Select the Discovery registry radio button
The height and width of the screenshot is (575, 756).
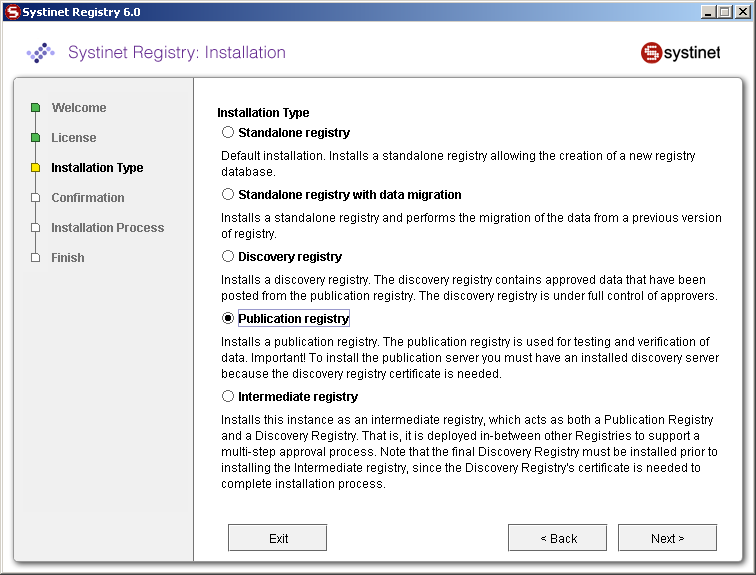[x=228, y=256]
